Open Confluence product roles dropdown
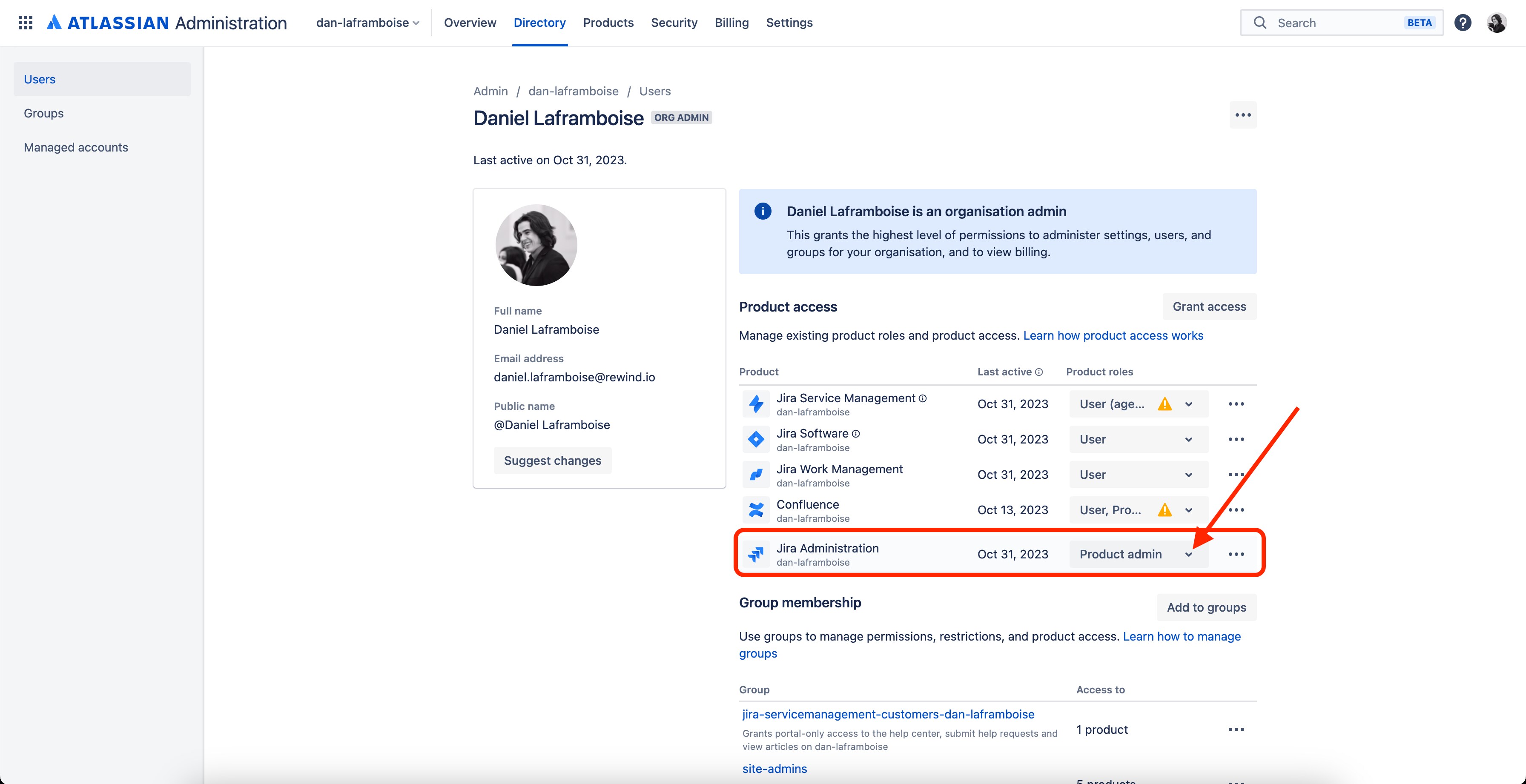This screenshot has width=1526, height=784. [x=1139, y=510]
